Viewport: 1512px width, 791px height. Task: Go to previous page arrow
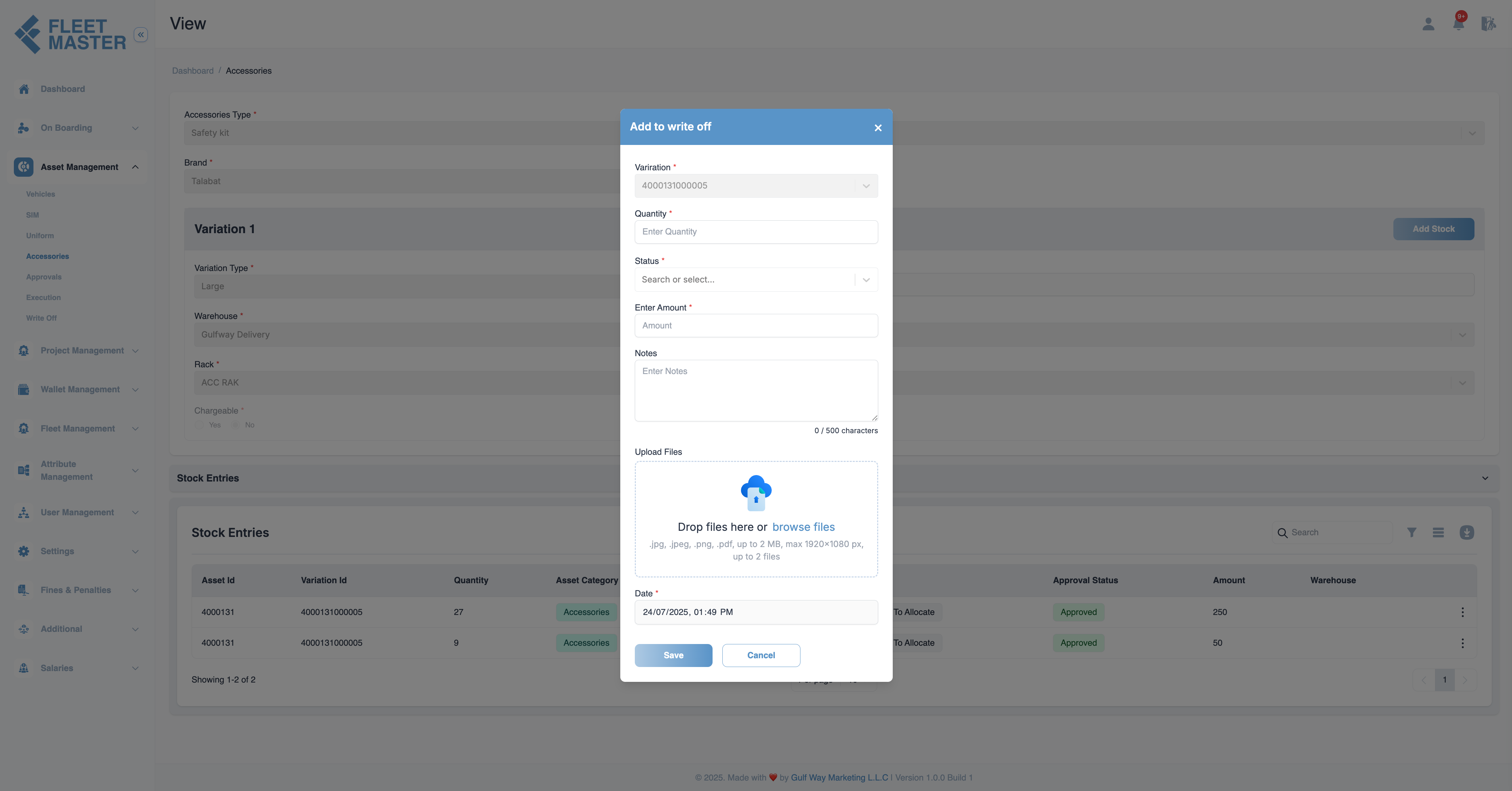1423,680
